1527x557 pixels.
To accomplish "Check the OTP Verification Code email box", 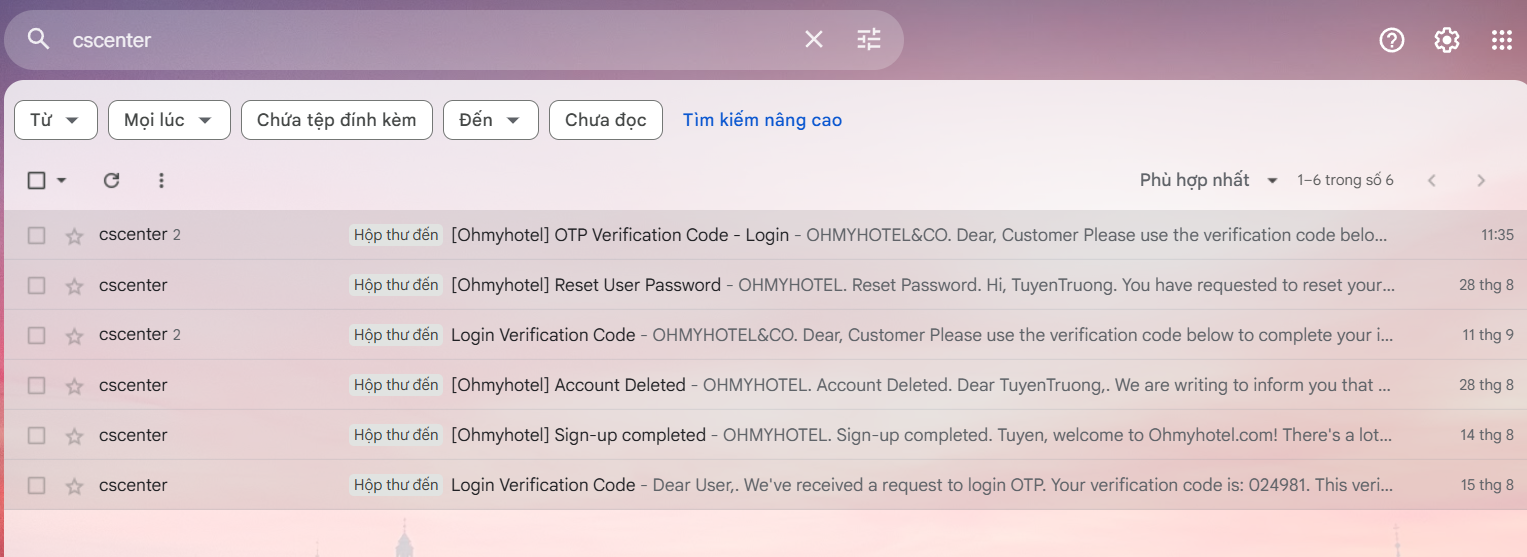I will click(37, 236).
